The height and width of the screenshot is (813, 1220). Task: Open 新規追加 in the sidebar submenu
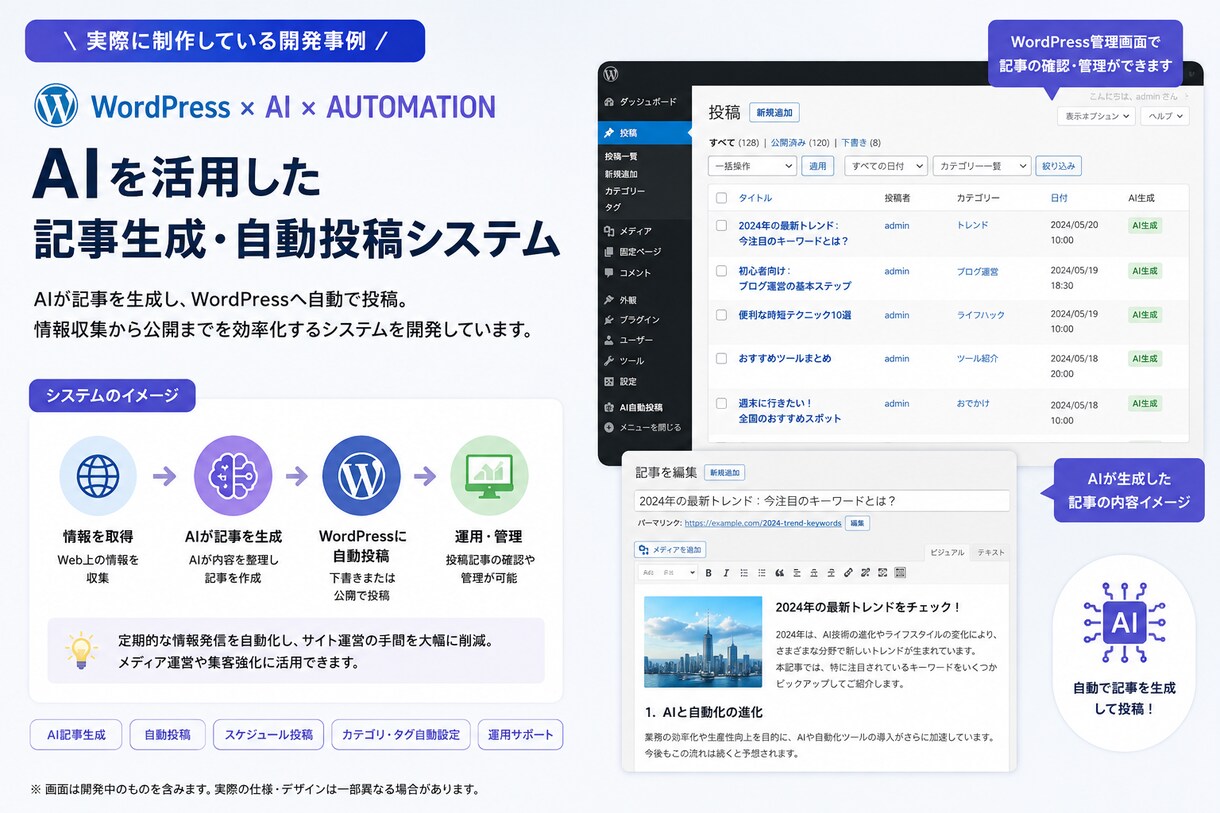621,174
